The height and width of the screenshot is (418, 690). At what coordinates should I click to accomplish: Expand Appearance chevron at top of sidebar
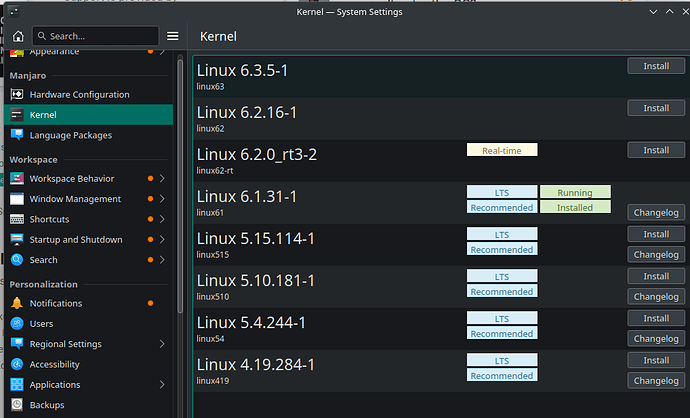(162, 52)
